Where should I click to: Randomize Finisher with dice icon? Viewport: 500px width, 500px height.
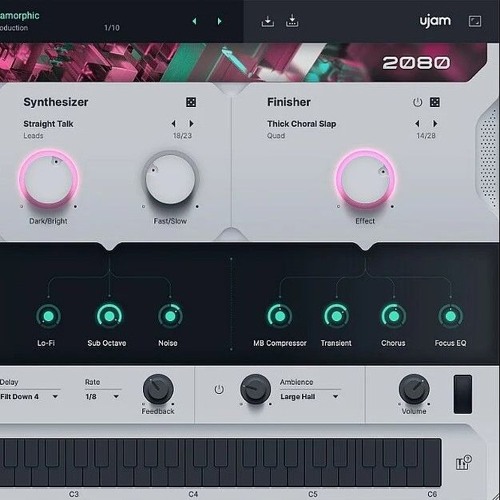tap(435, 102)
